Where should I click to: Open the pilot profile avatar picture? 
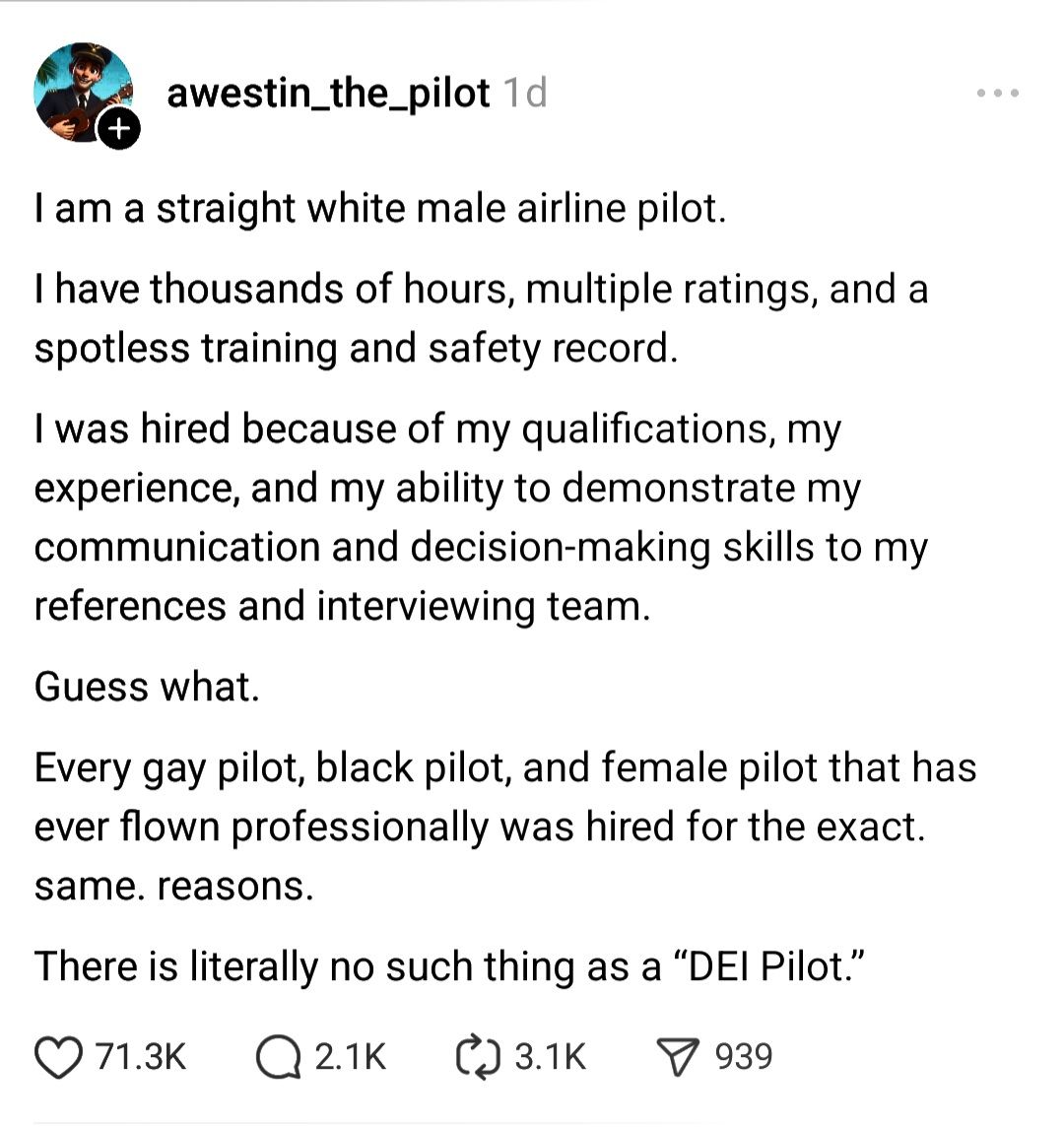click(x=81, y=92)
